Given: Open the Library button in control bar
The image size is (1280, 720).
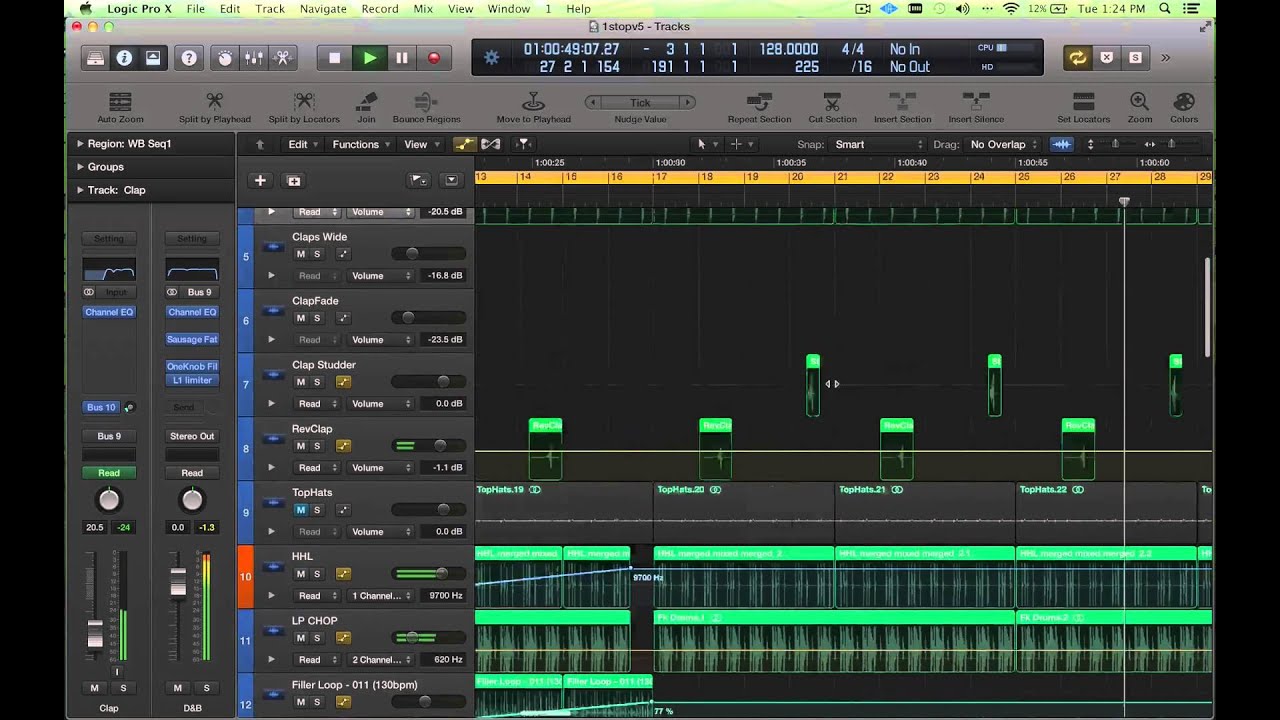Looking at the screenshot, I should pyautogui.click(x=94, y=58).
